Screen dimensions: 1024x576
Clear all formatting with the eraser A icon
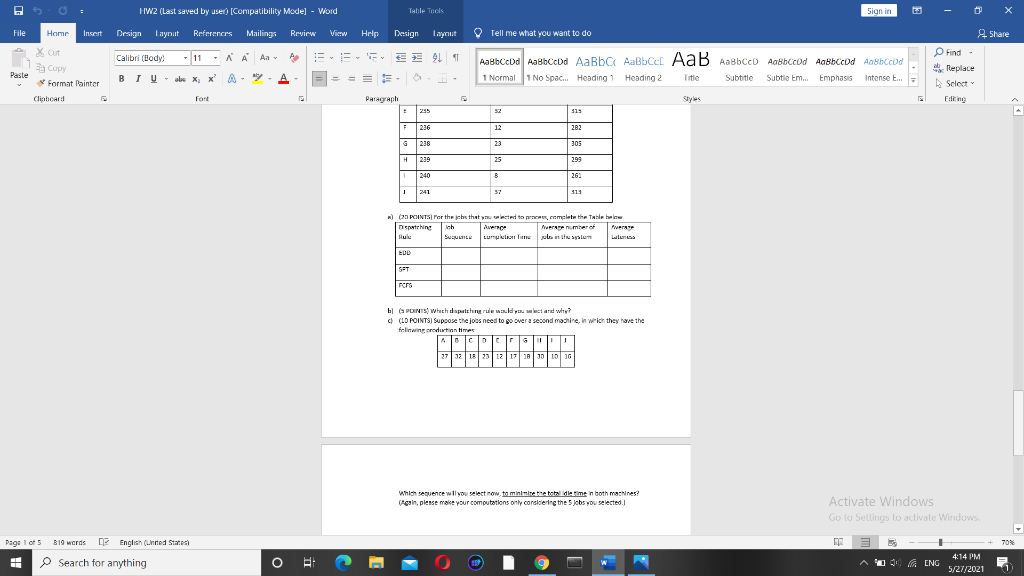[x=294, y=57]
